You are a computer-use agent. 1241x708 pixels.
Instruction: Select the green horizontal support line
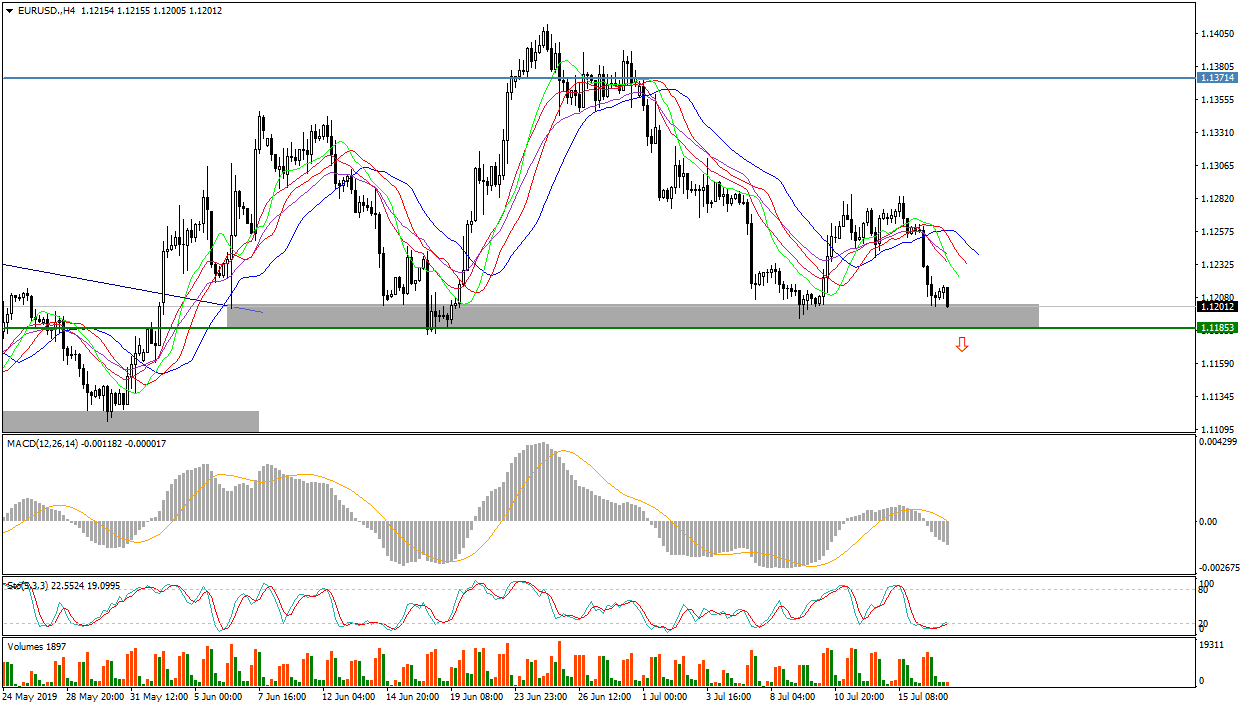point(600,328)
